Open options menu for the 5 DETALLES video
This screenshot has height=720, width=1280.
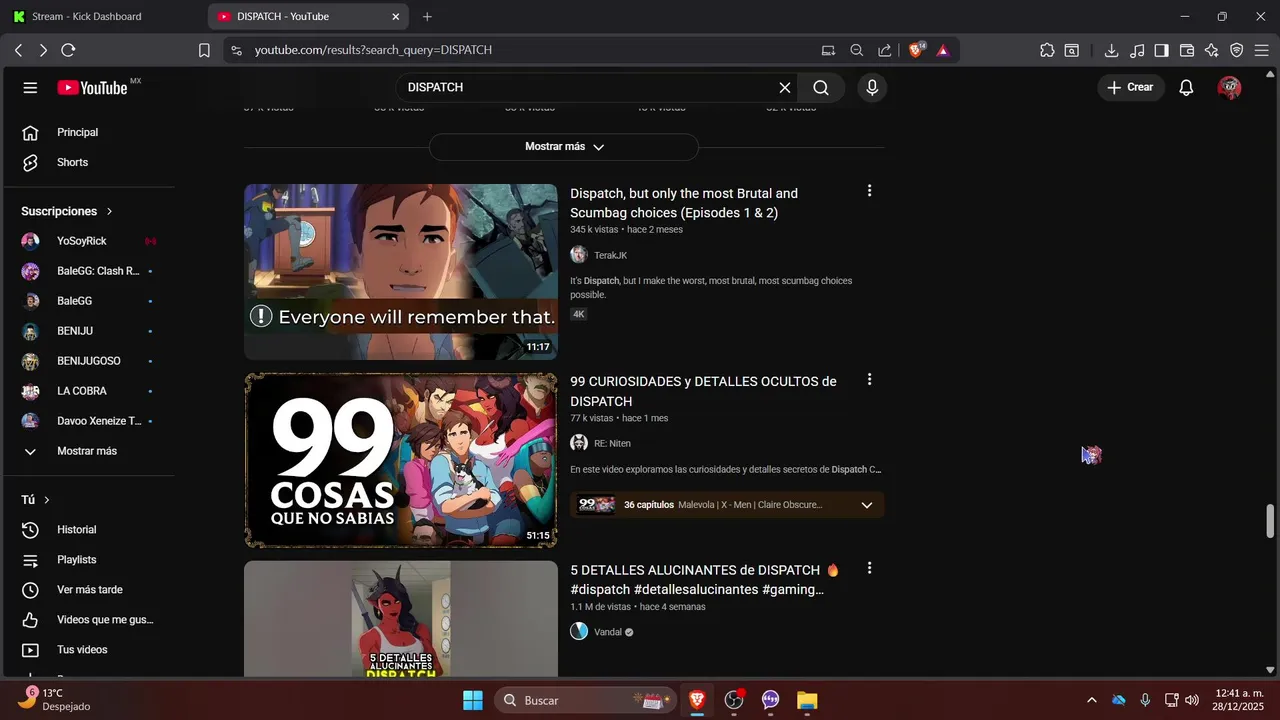tap(869, 568)
